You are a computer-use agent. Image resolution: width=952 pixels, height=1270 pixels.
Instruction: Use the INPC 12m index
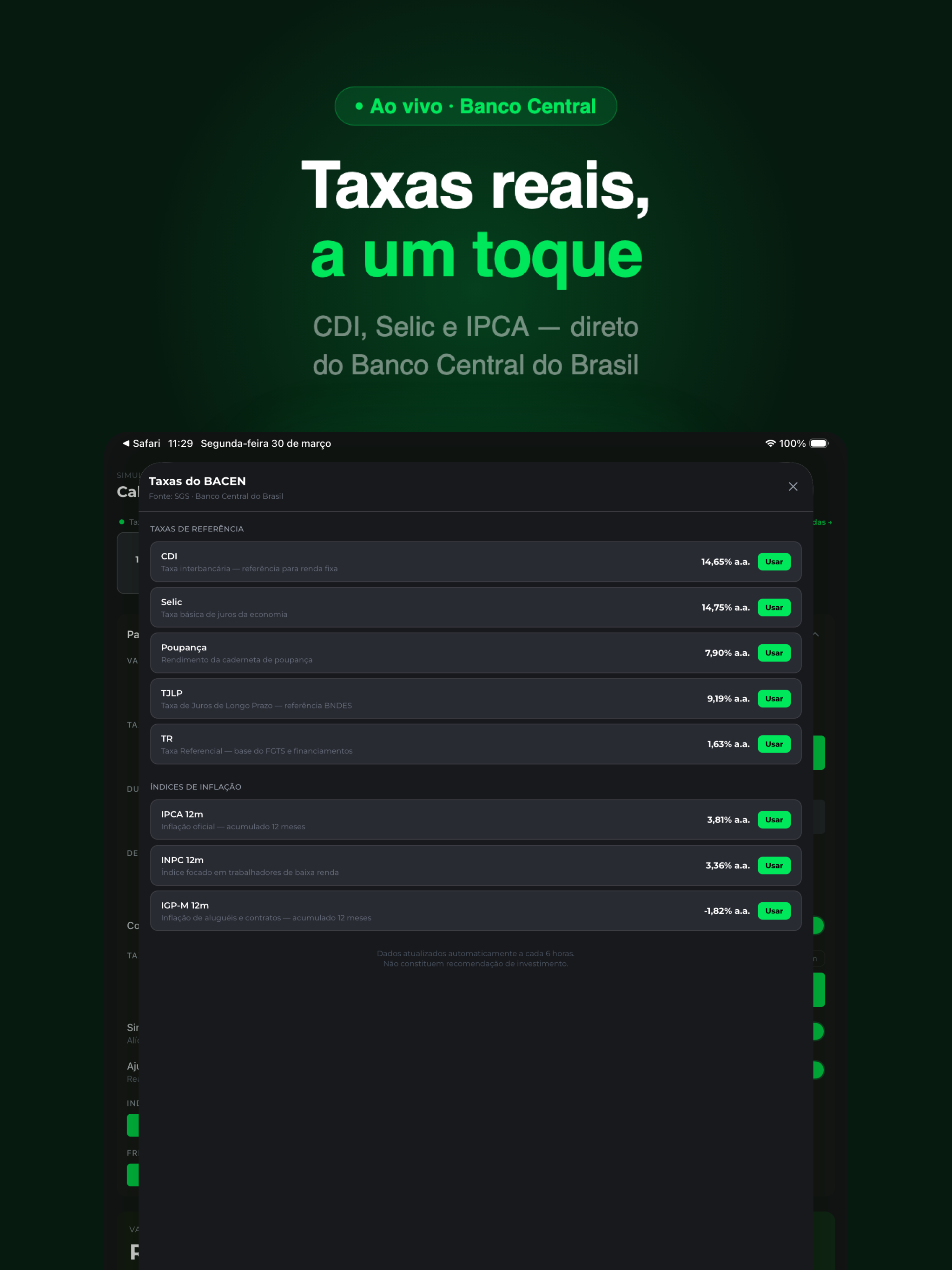coord(774,865)
